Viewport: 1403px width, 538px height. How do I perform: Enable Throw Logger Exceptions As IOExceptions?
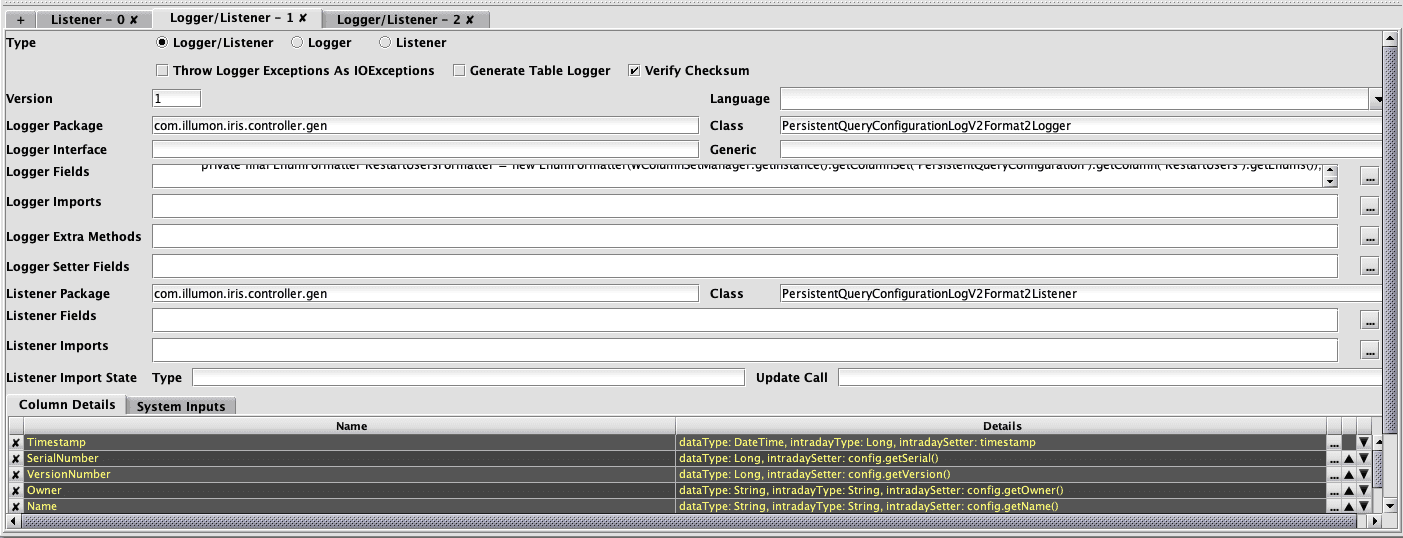coord(162,71)
